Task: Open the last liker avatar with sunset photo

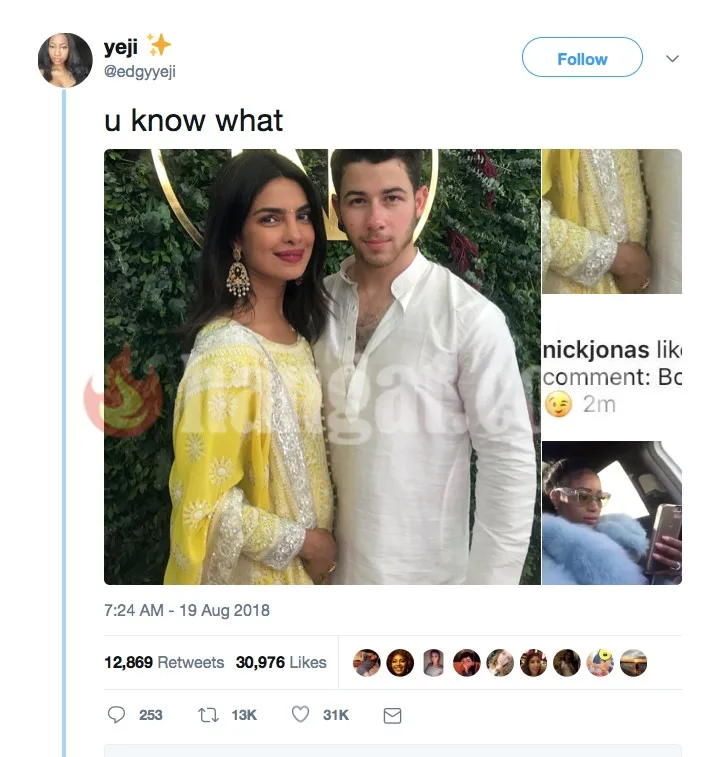Action: tap(633, 663)
